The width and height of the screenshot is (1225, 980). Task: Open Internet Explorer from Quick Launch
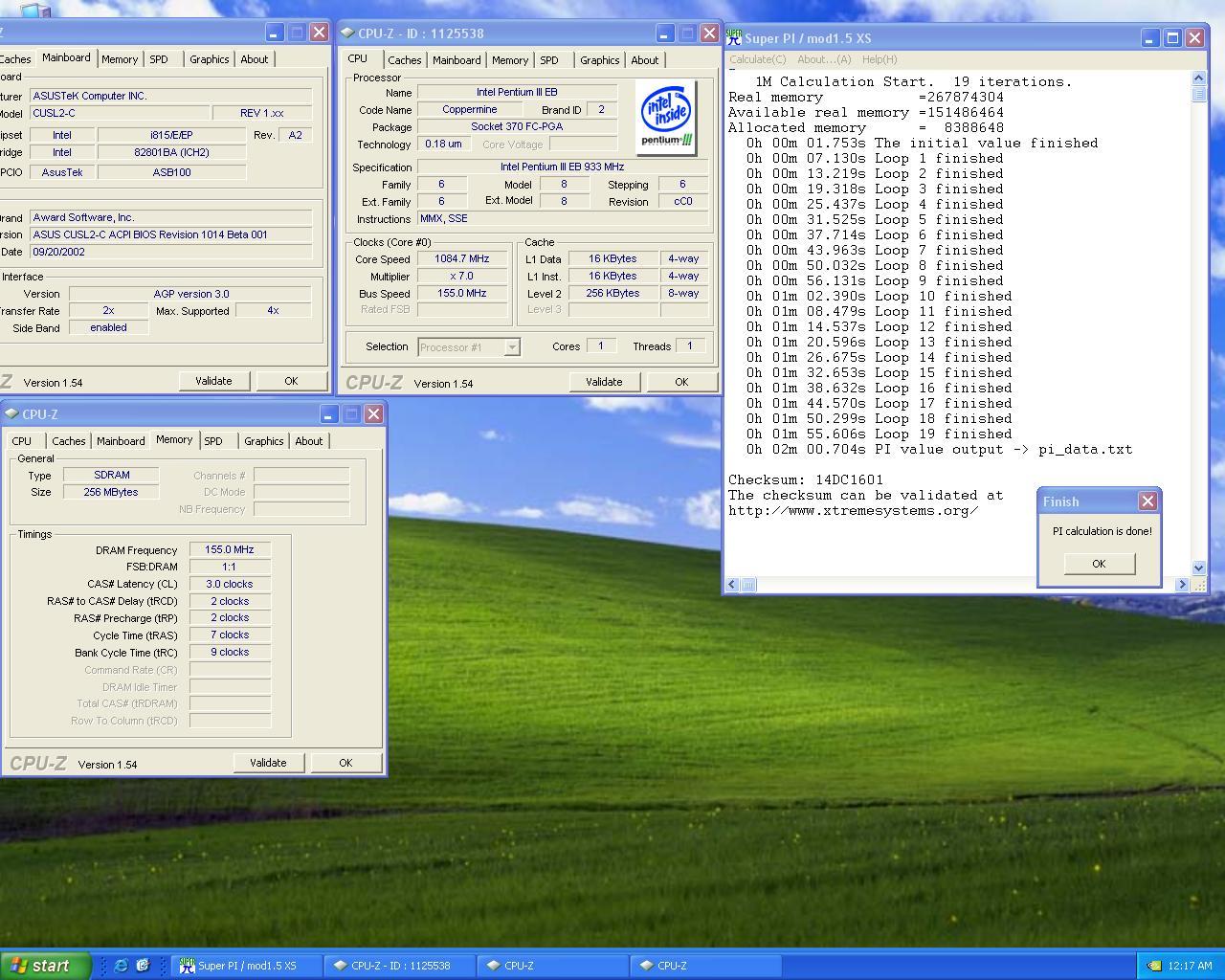(121, 966)
